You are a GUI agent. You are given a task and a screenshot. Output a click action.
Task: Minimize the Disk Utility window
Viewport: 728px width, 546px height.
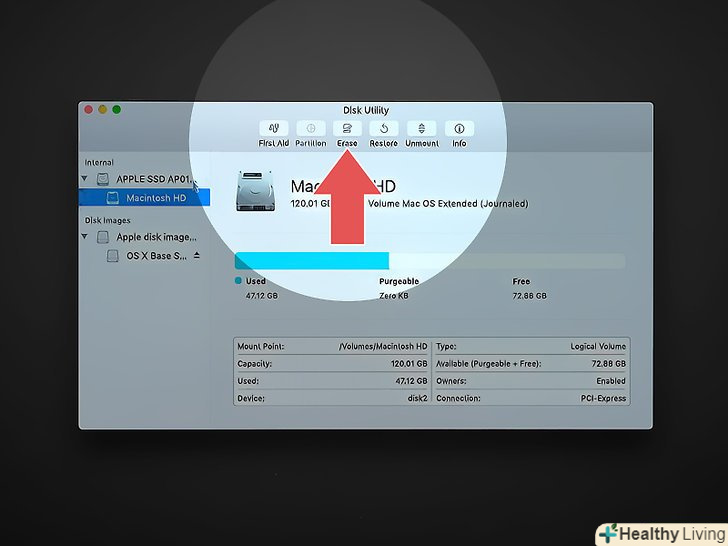[x=103, y=110]
